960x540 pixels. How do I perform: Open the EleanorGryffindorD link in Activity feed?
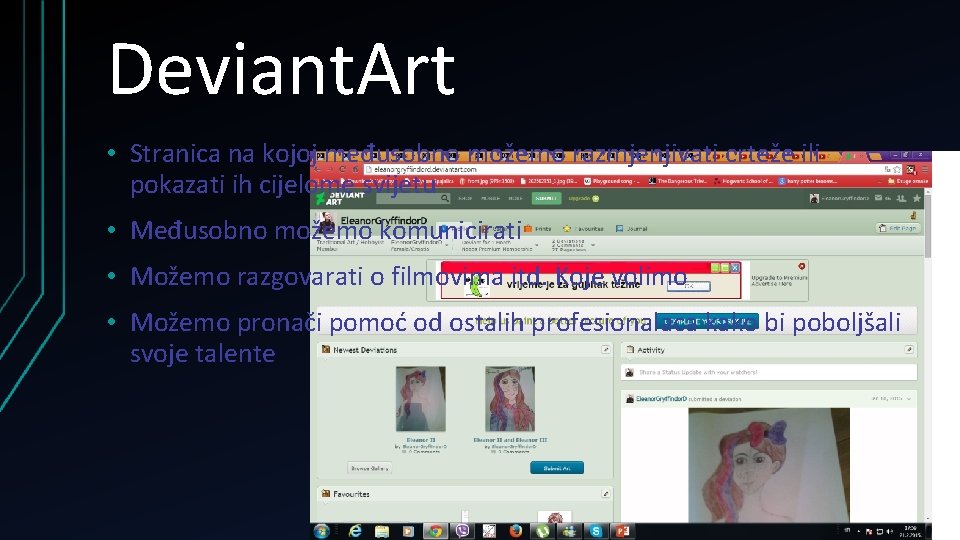661,399
